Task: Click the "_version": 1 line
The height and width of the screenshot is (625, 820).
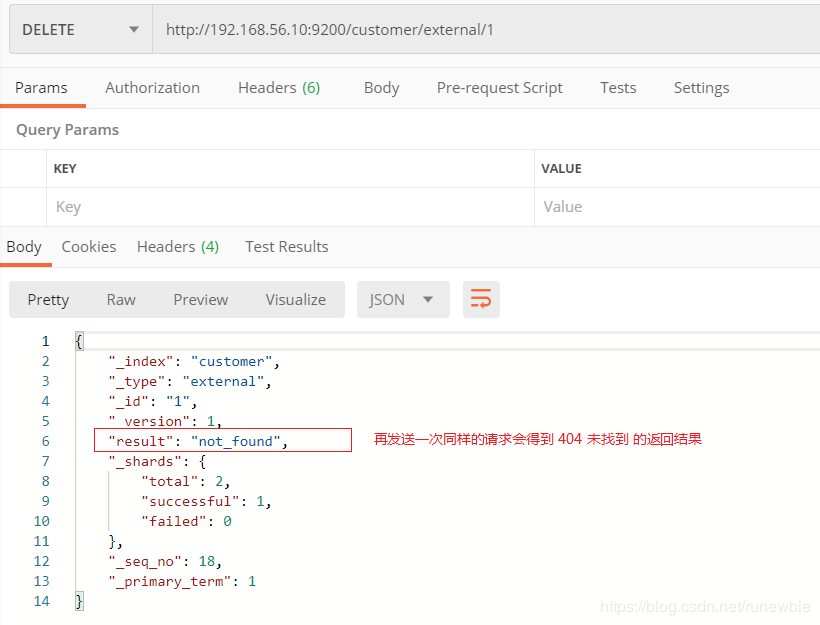Action: tap(165, 422)
